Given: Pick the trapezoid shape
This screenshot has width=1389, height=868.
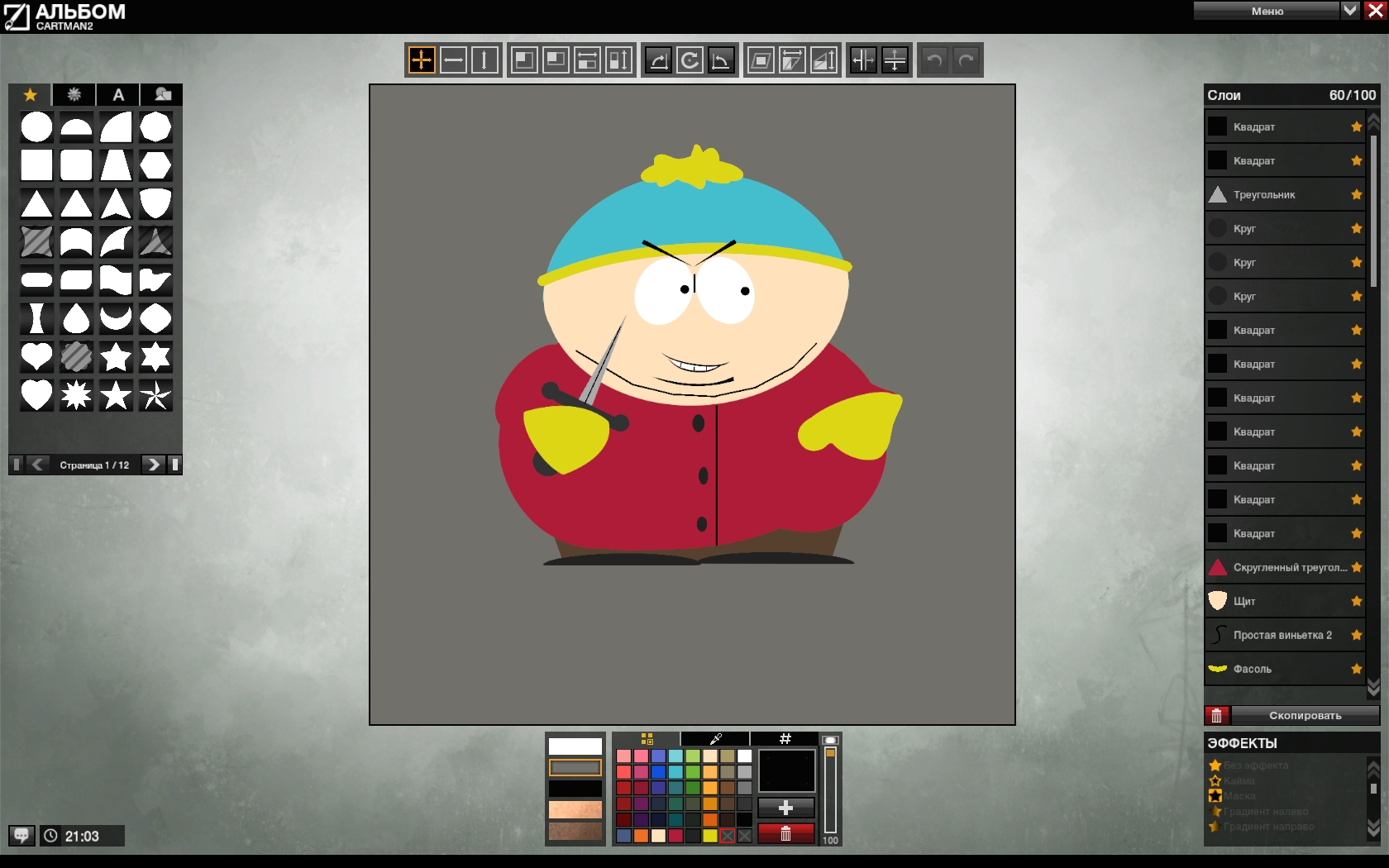Looking at the screenshot, I should 116,165.
